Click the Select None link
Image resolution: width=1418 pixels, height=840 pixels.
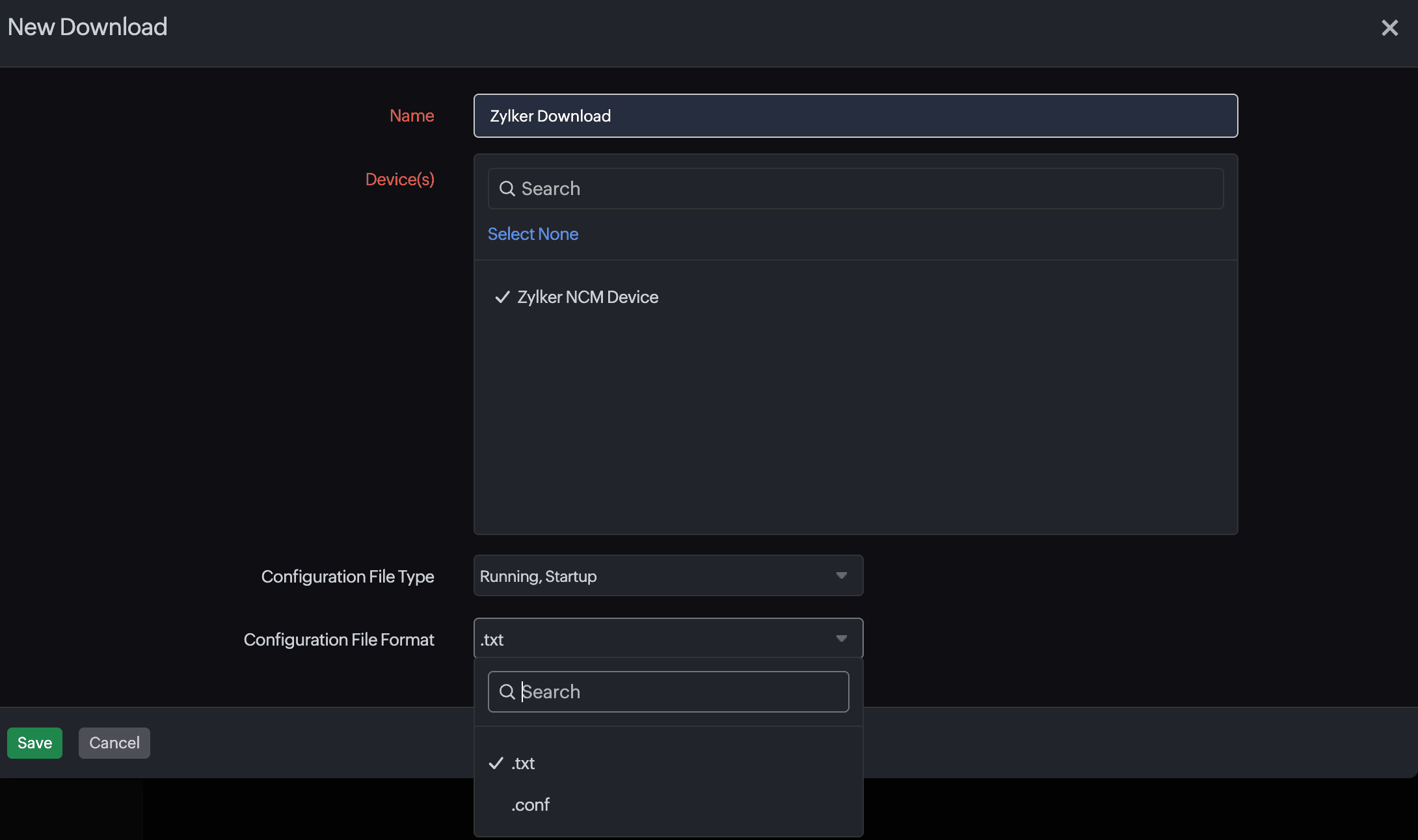[533, 233]
